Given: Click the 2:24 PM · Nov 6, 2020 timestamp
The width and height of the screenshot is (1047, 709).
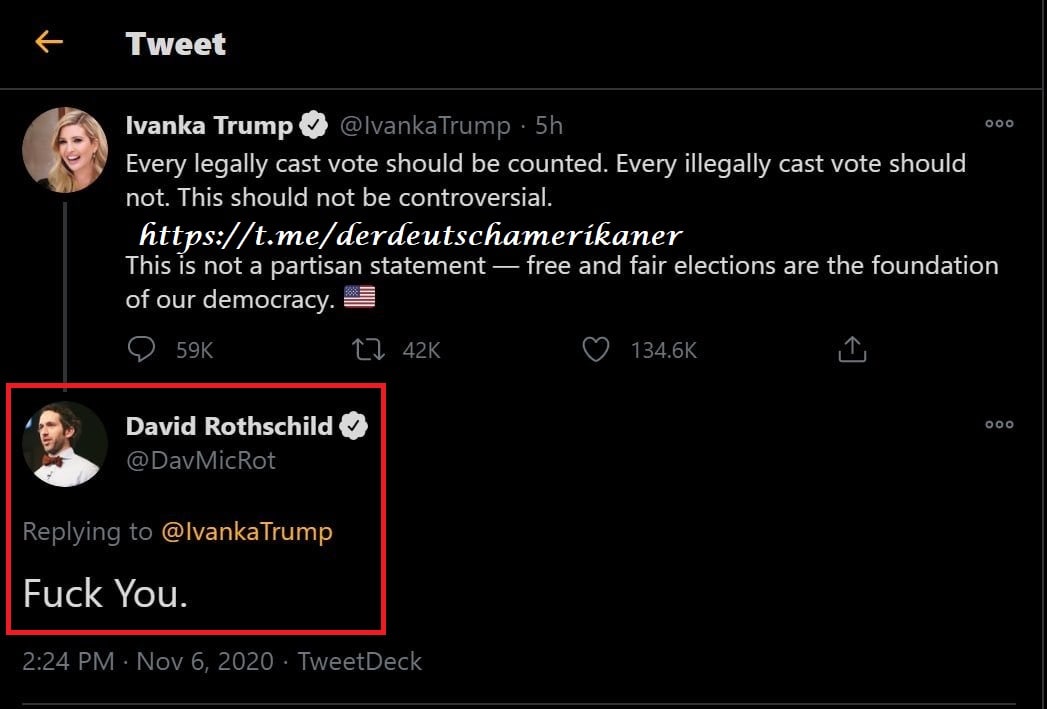Looking at the screenshot, I should tap(147, 662).
